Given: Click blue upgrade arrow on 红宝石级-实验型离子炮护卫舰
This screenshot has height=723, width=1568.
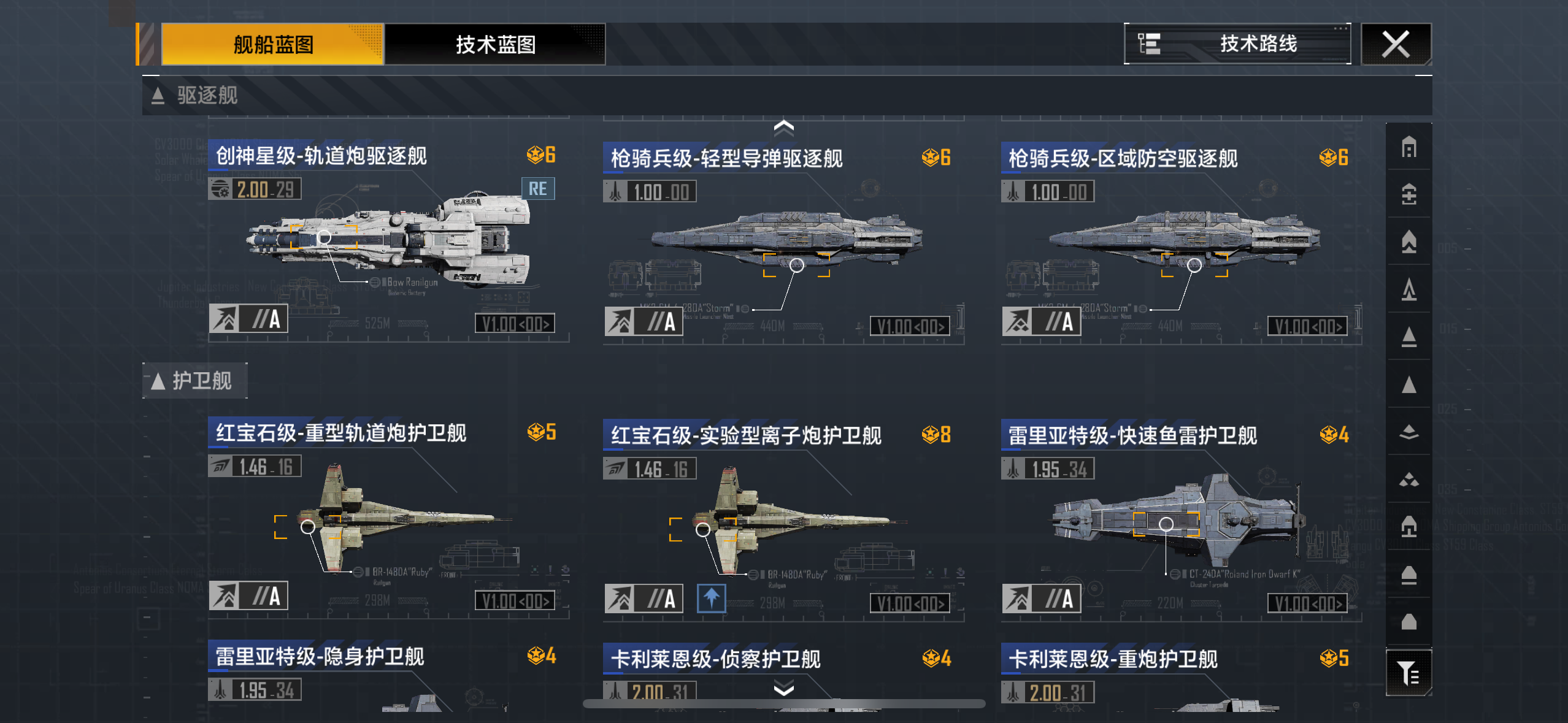Looking at the screenshot, I should (711, 598).
